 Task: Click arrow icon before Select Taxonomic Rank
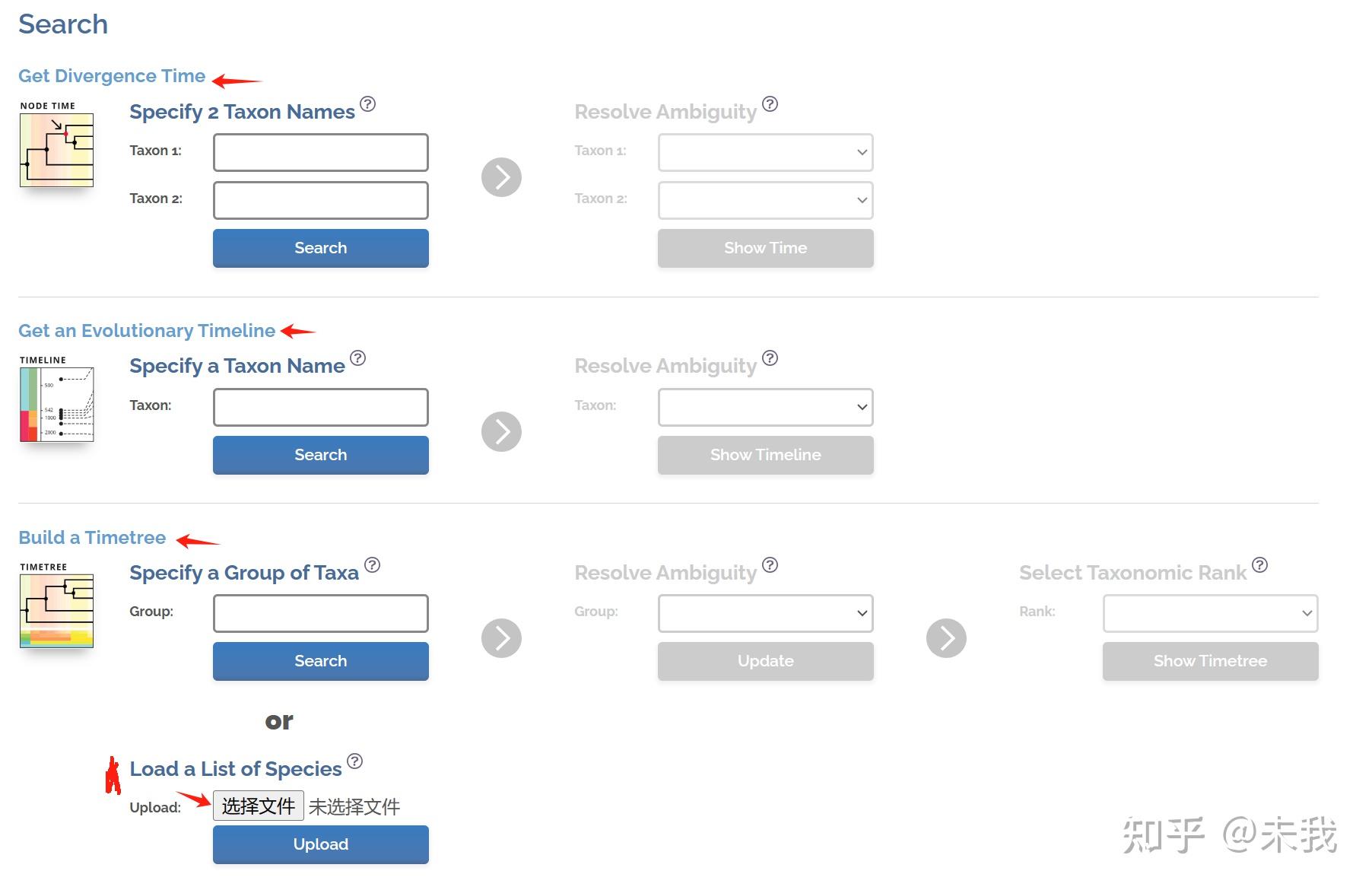[x=946, y=638]
